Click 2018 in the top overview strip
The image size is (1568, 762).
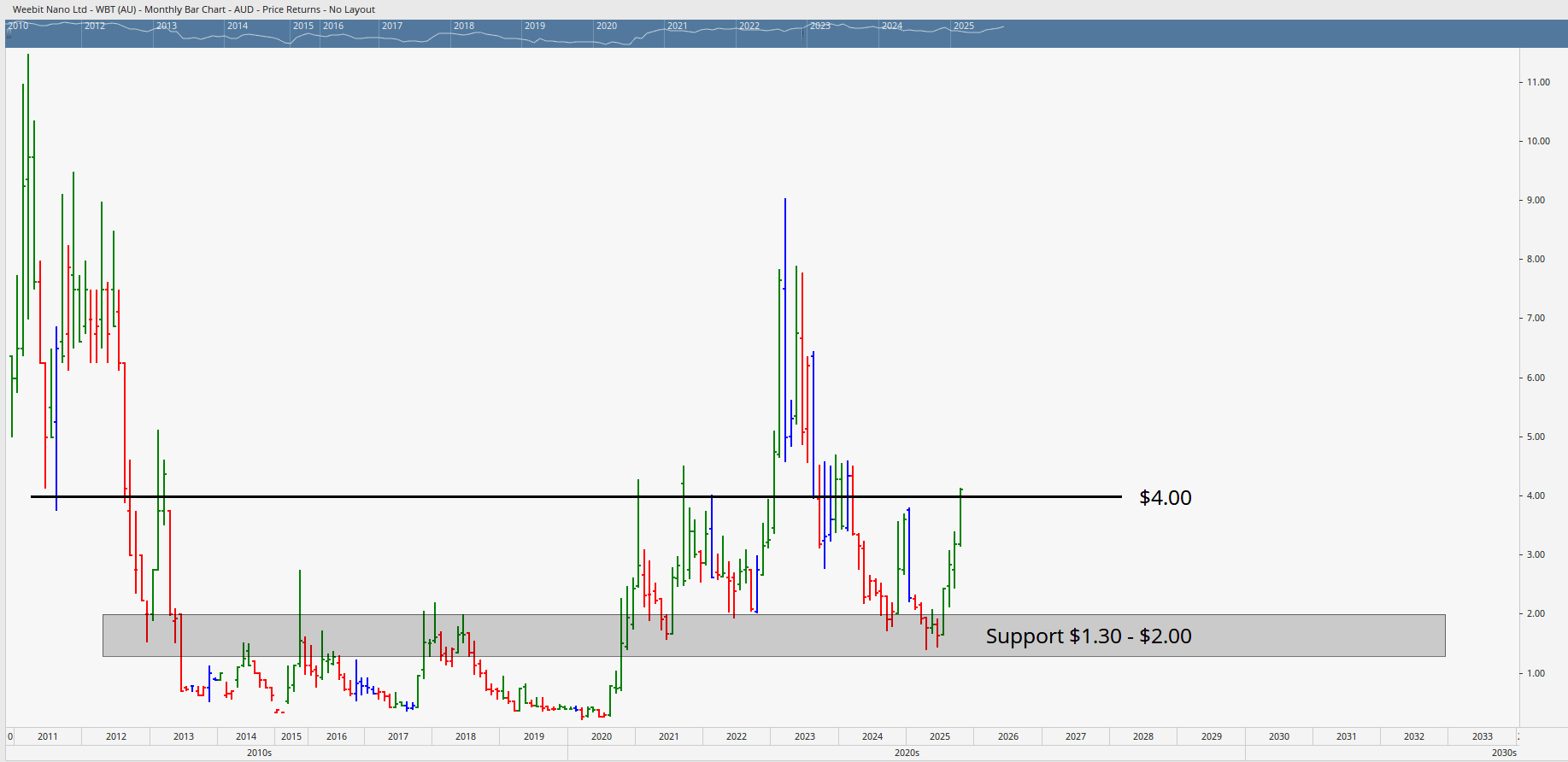464,26
